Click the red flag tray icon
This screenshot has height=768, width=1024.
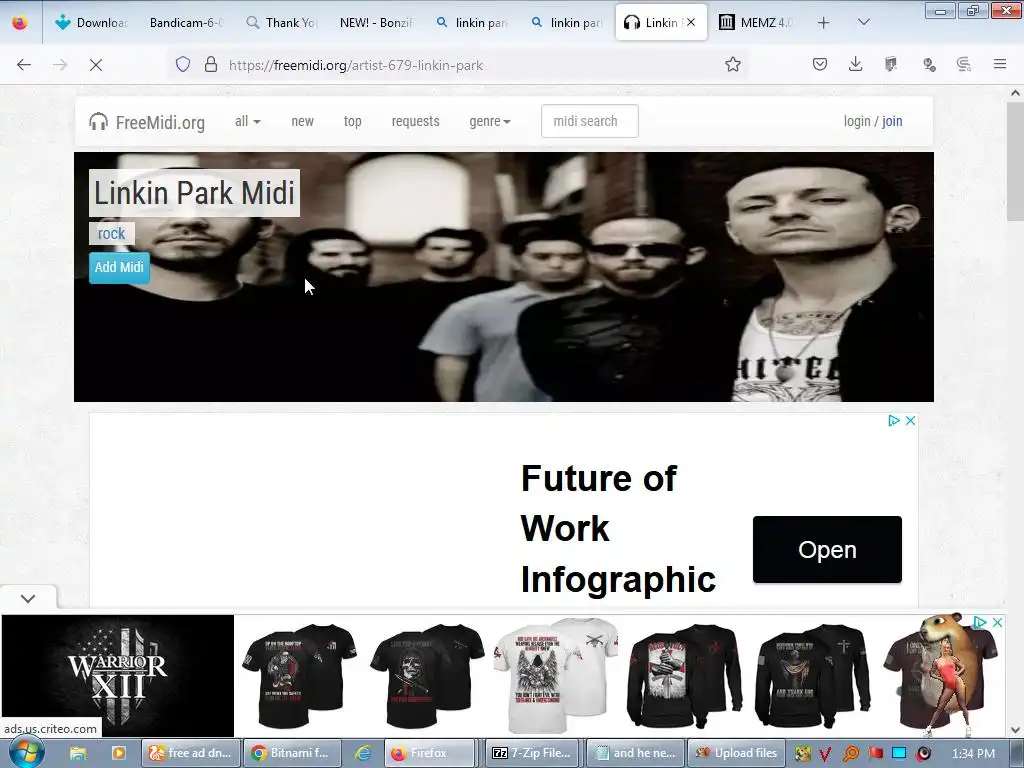[x=875, y=754]
